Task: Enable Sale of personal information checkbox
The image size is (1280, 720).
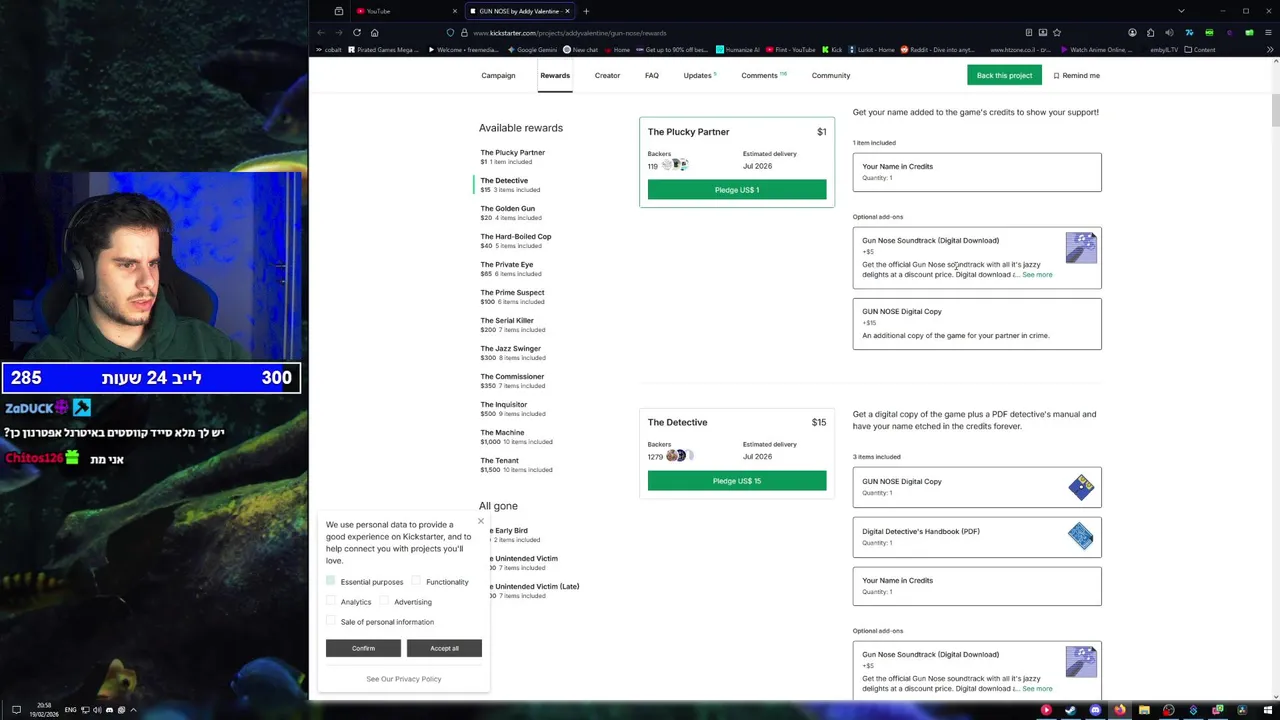Action: point(331,621)
